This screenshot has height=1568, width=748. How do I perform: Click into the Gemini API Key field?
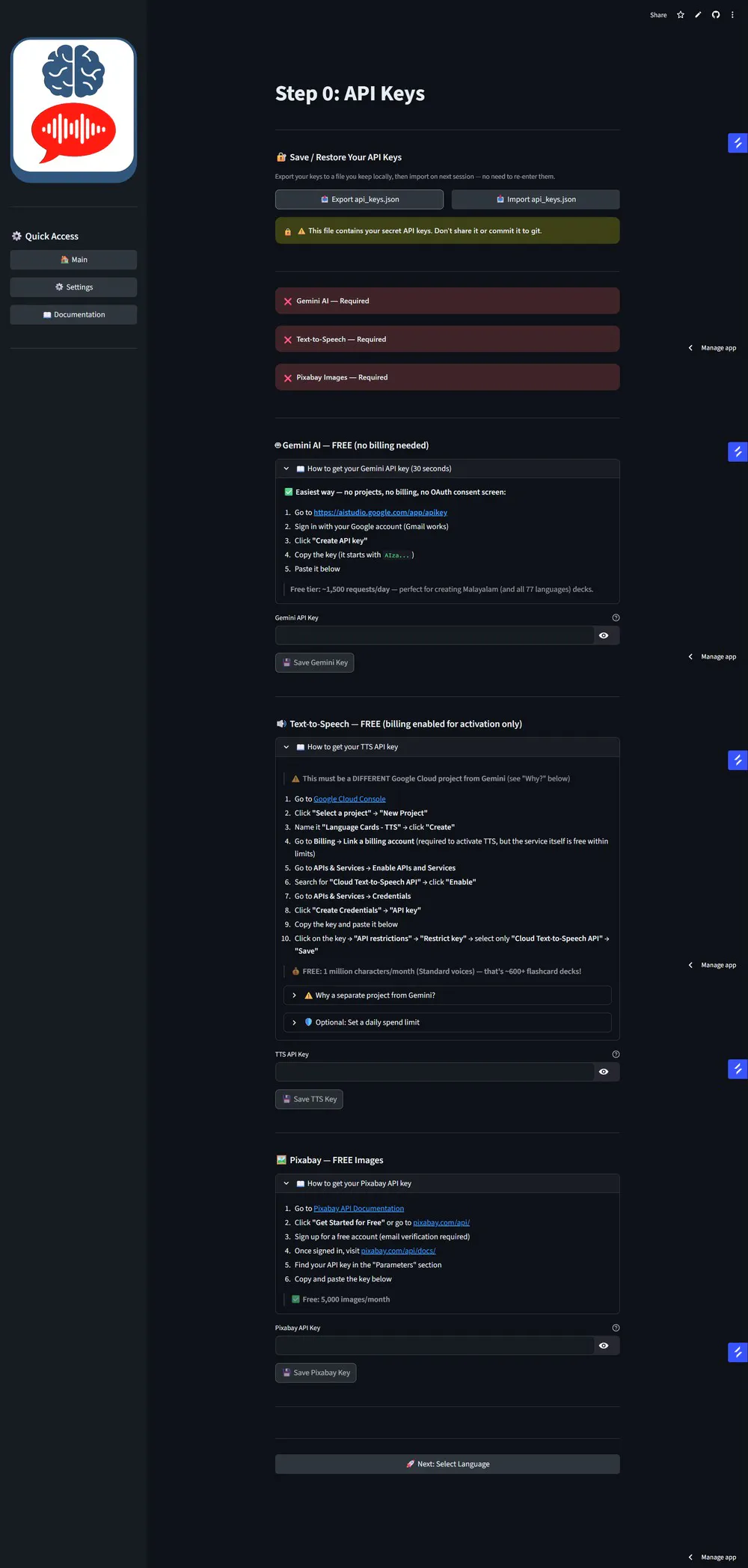[434, 635]
